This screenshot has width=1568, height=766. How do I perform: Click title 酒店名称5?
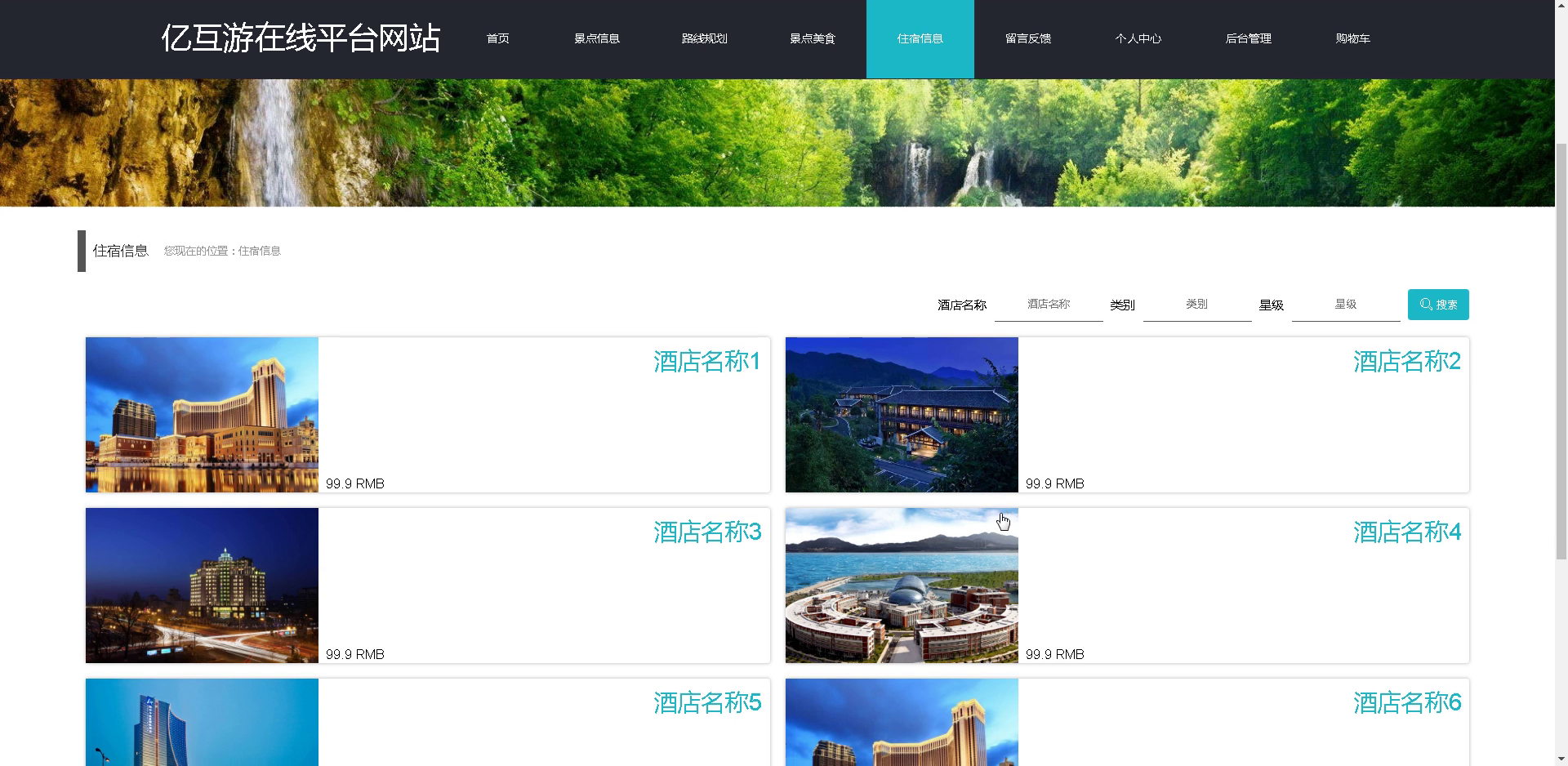tap(707, 702)
